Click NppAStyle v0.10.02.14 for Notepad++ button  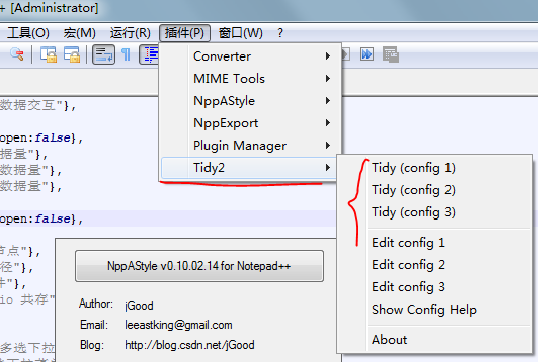coord(199,266)
